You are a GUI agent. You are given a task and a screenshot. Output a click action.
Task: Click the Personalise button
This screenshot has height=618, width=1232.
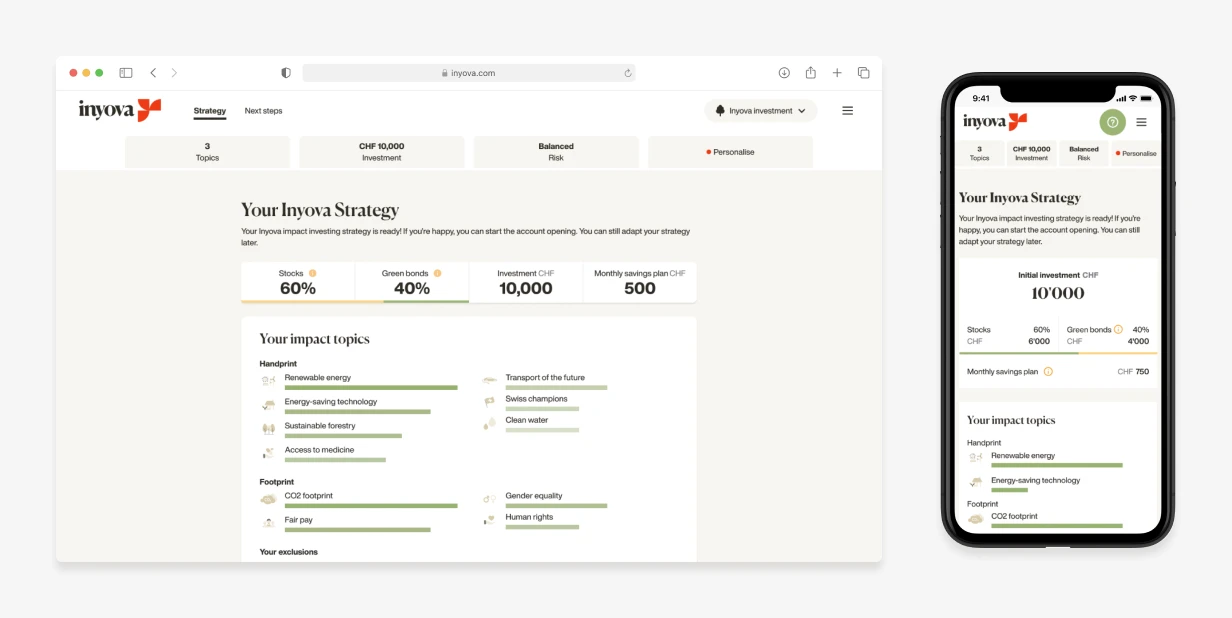click(730, 151)
